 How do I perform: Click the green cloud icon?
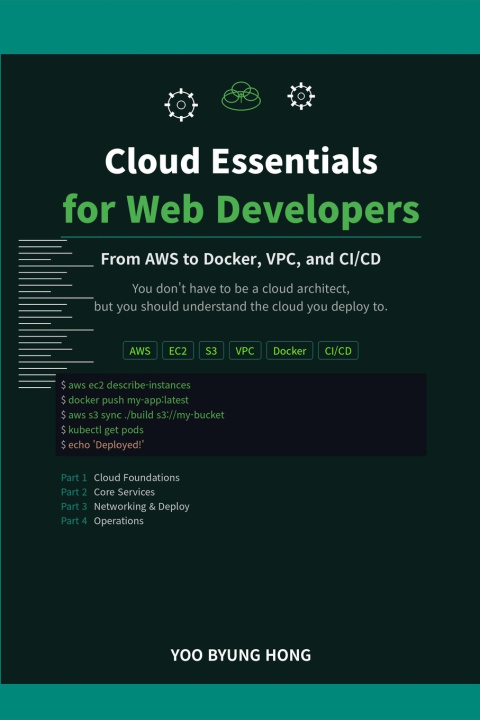(241, 96)
